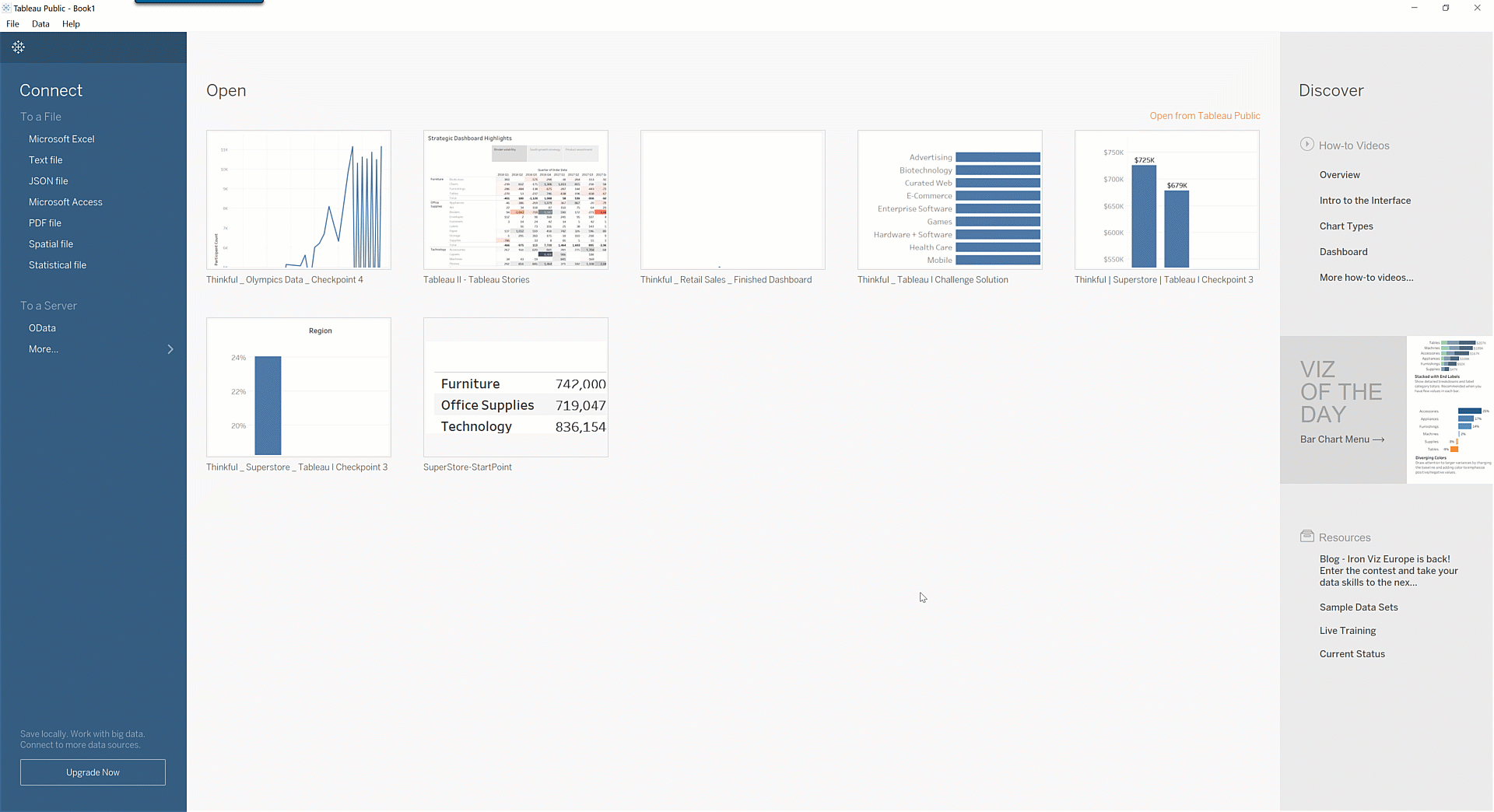Click the How-to Videos play icon
This screenshot has height=812, width=1494.
(x=1306, y=145)
